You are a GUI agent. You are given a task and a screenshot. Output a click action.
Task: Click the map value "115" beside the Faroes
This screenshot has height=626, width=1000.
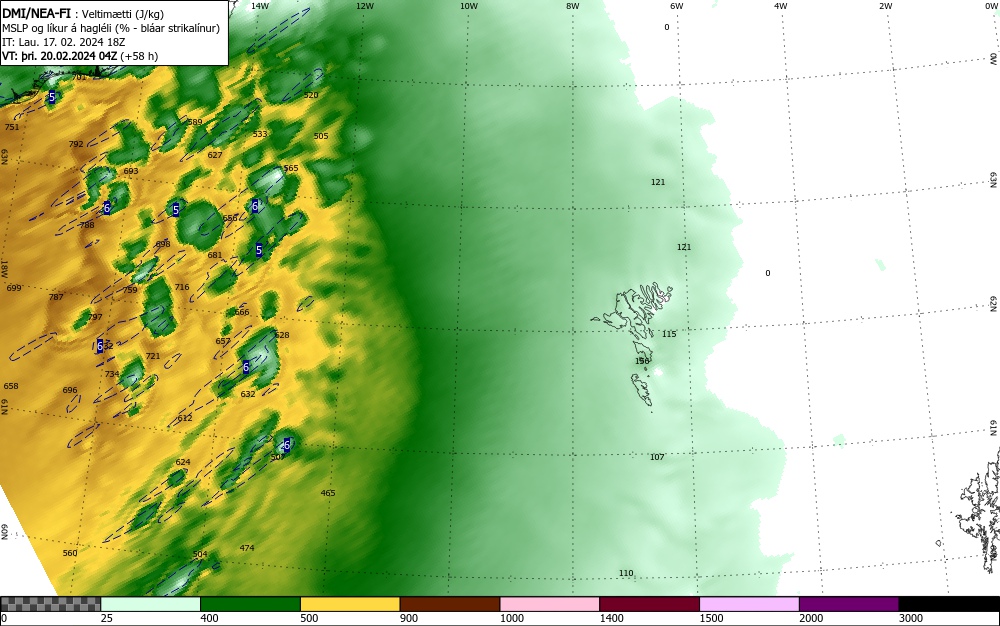(669, 334)
